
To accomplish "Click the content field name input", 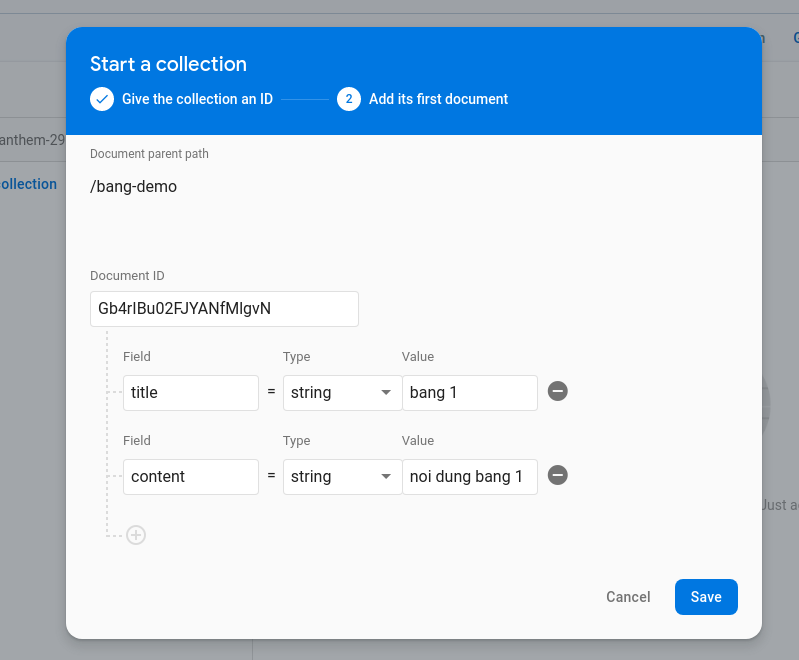I will pyautogui.click(x=190, y=477).
